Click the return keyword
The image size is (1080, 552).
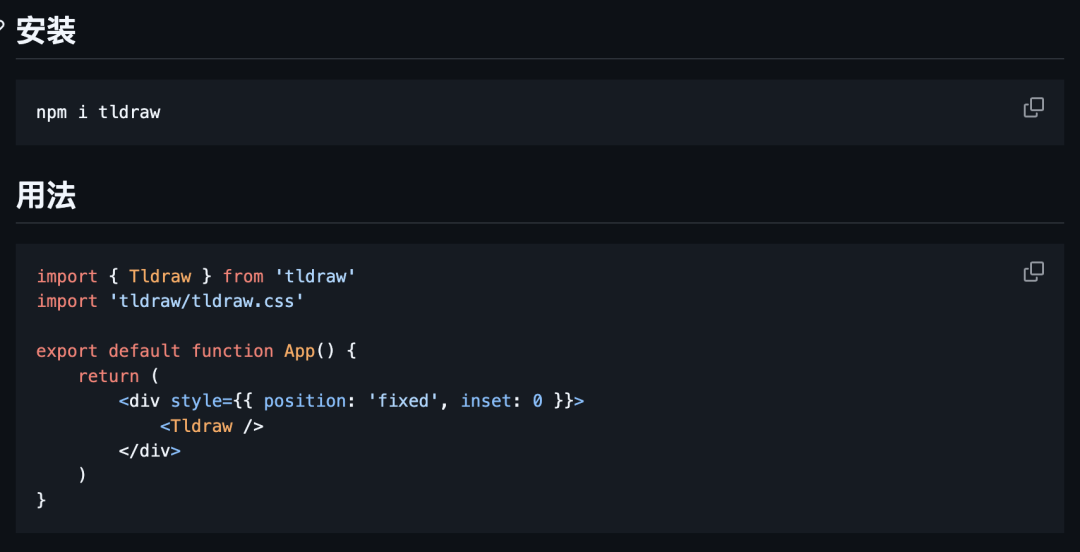108,376
